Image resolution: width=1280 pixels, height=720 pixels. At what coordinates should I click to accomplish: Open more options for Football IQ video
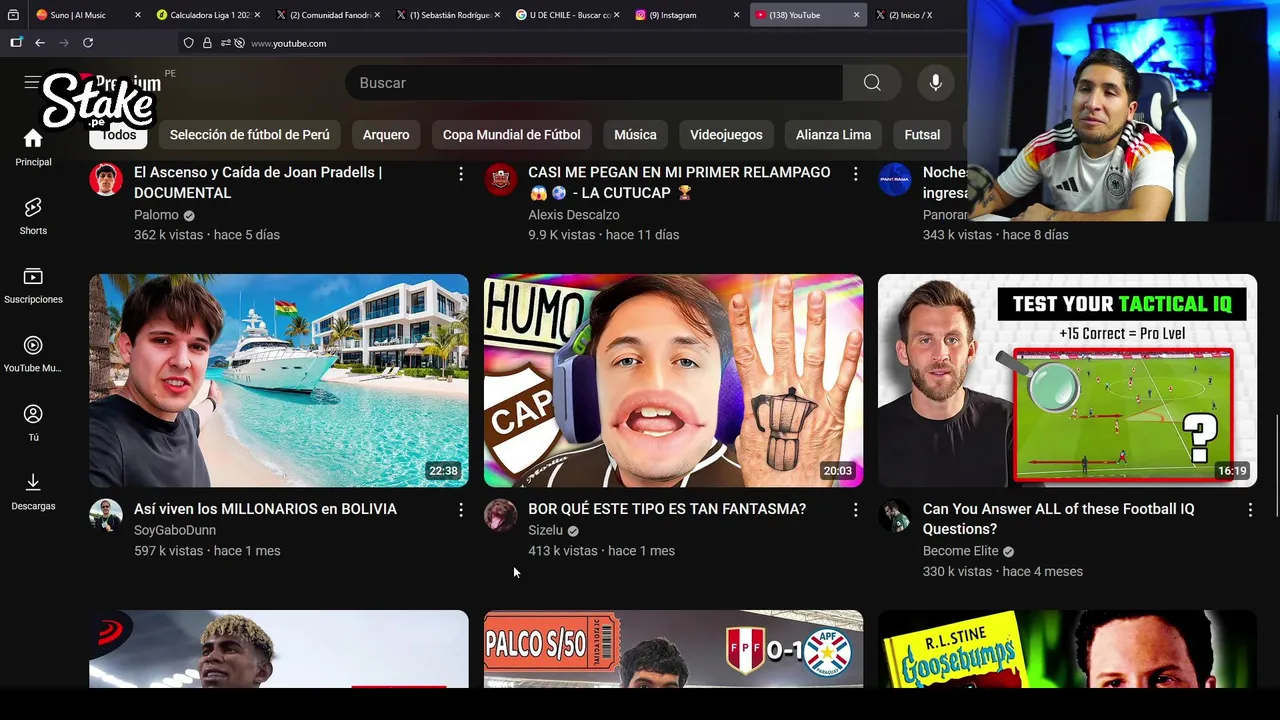[x=1249, y=510]
